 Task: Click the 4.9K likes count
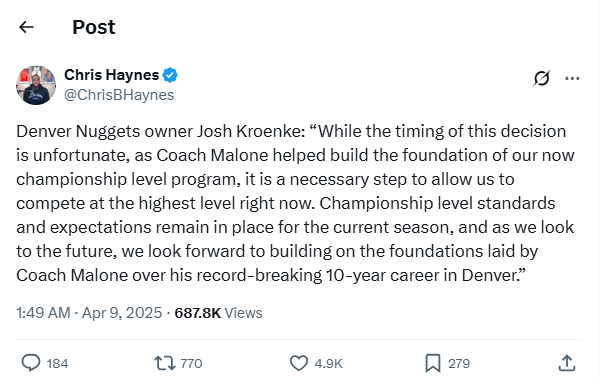[328, 363]
